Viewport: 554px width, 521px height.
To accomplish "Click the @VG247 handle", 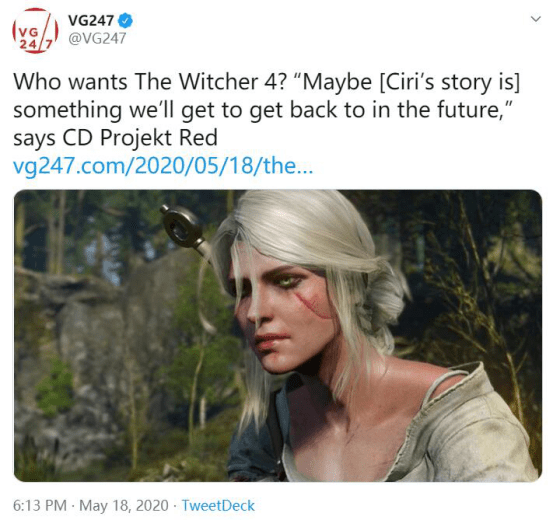I will [x=97, y=39].
